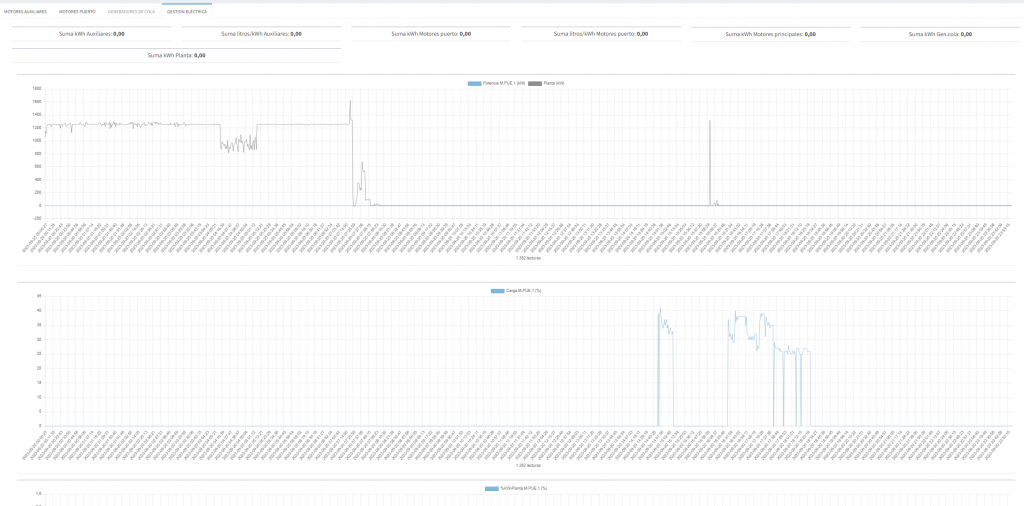Switch to the Motores Puerto tab
The width and height of the screenshot is (1024, 506).
[77, 11]
